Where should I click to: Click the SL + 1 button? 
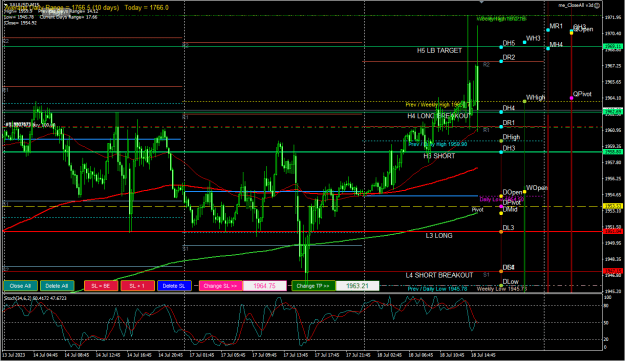138,286
